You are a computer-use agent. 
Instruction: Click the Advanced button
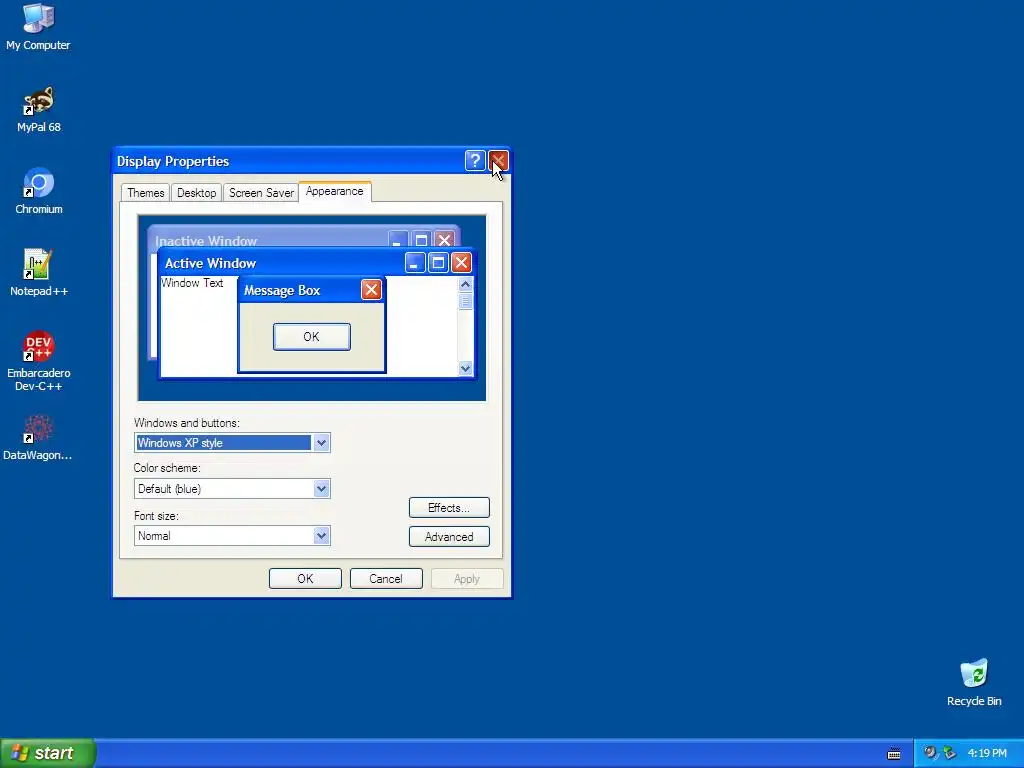pos(449,537)
